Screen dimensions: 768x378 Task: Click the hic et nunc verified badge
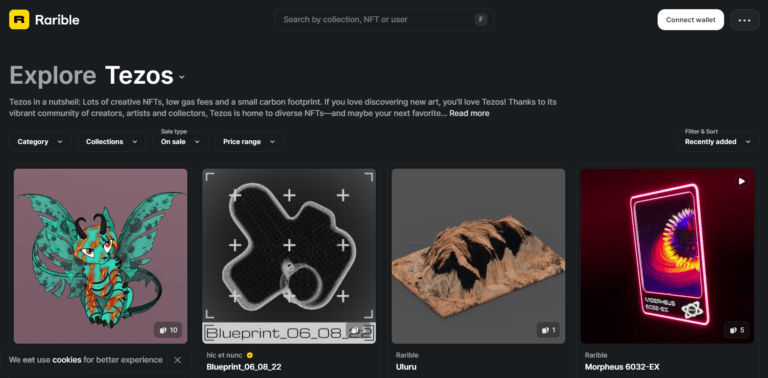(250, 355)
